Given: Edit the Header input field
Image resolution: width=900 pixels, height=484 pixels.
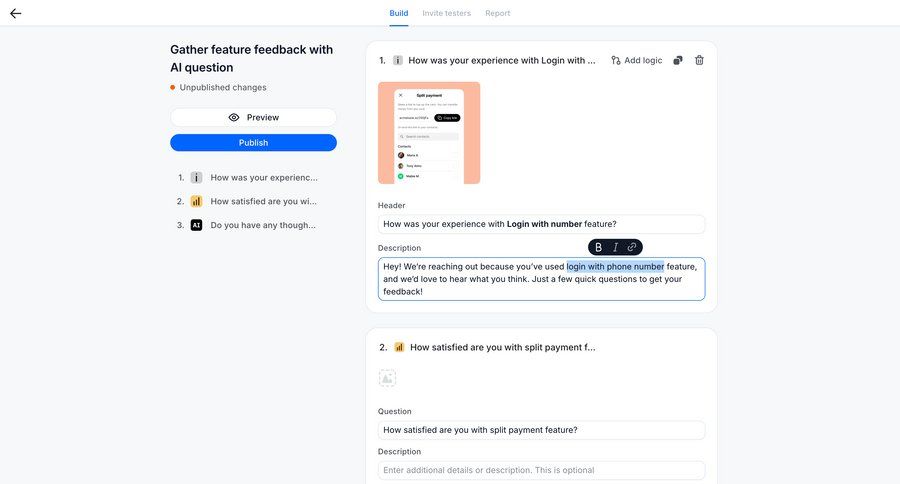Looking at the screenshot, I should click(541, 224).
